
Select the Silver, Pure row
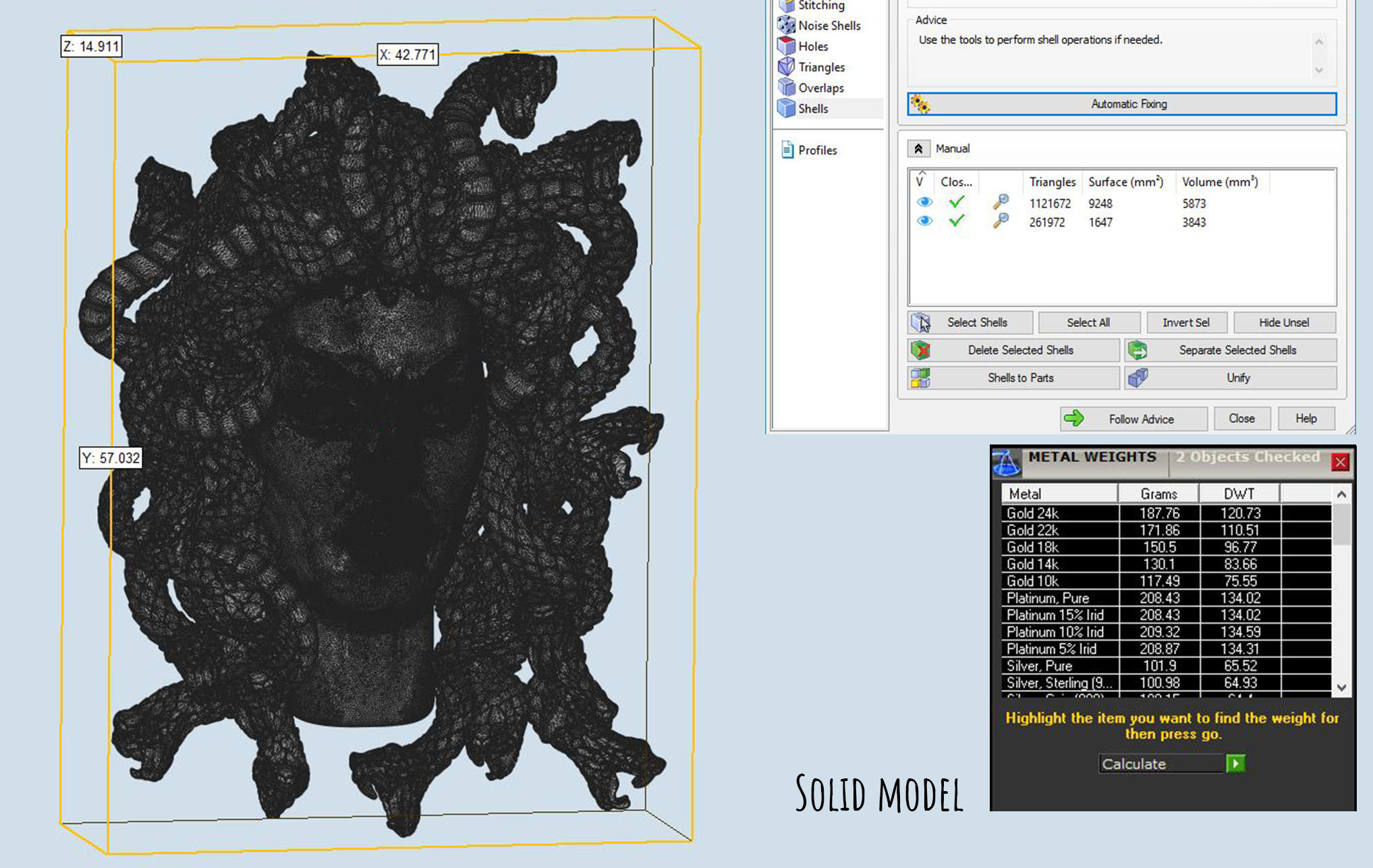(x=1167, y=666)
